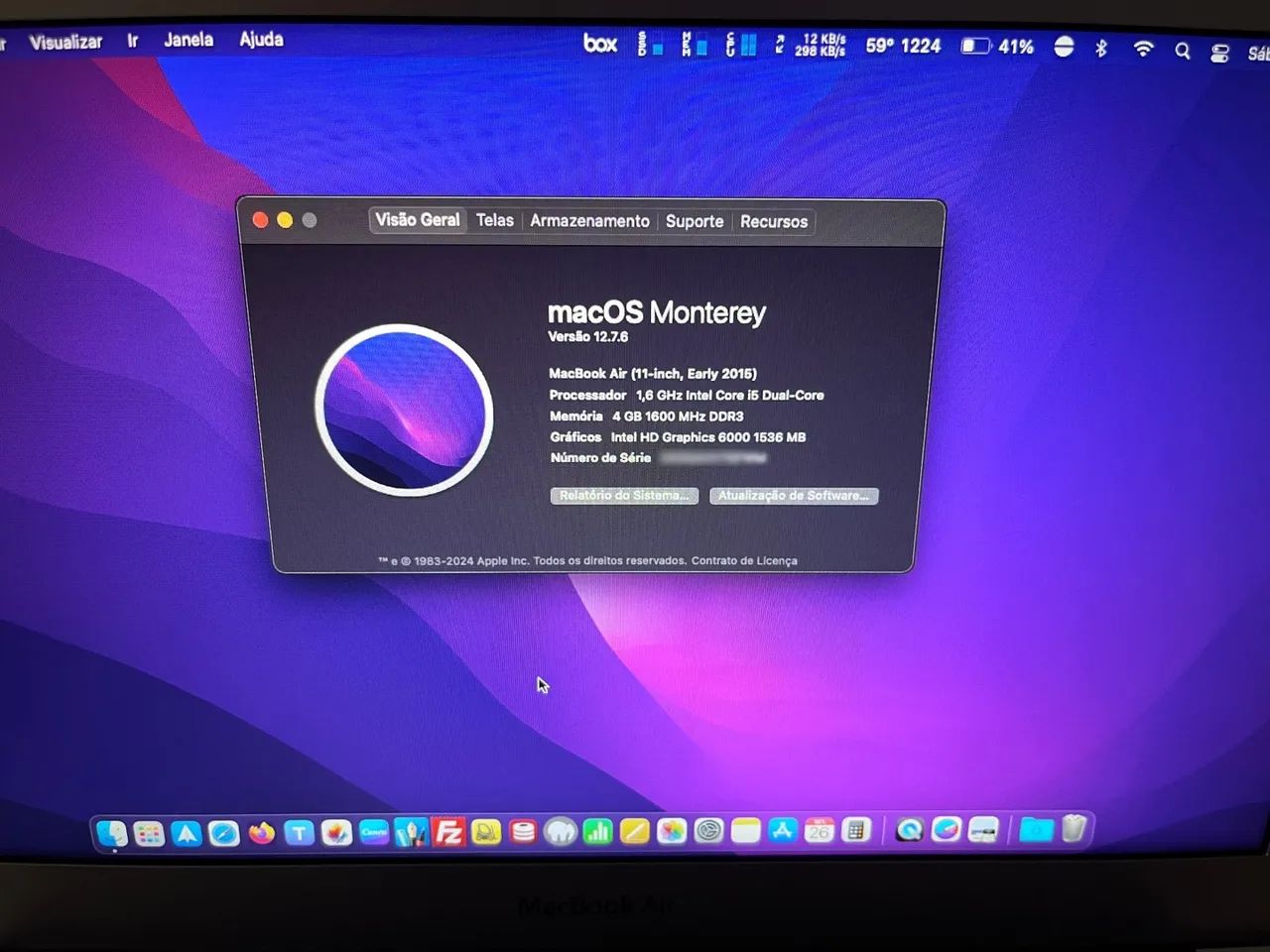Click '1,6 GHz Intel Core i5 Dual-Core'

point(729,395)
